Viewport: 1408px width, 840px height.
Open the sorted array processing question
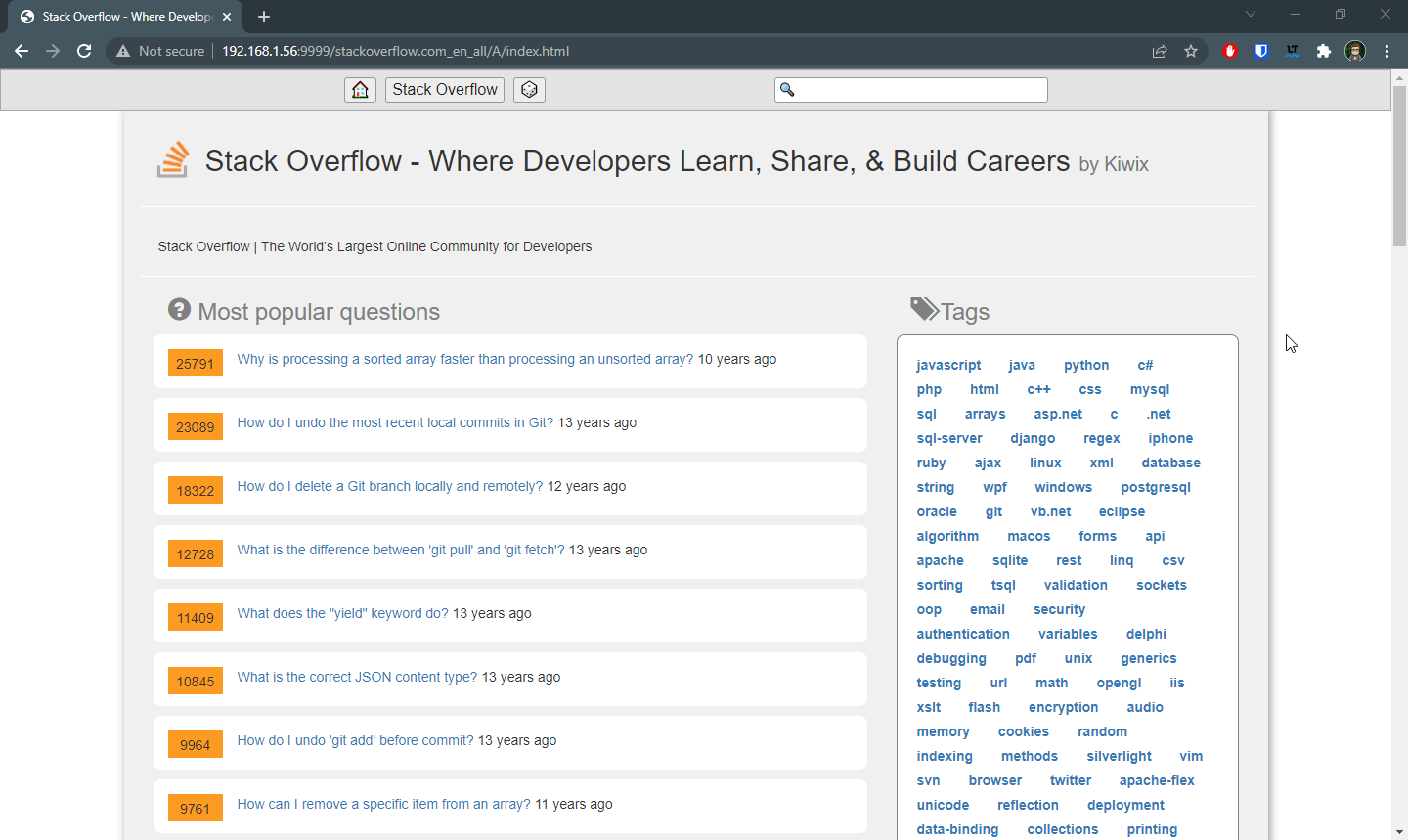pyautogui.click(x=465, y=359)
